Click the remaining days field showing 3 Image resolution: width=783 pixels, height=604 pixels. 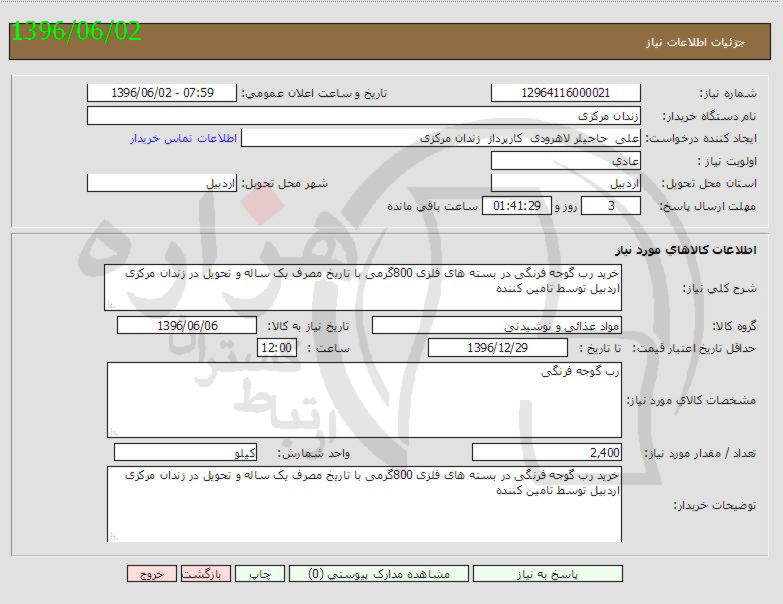pos(611,206)
